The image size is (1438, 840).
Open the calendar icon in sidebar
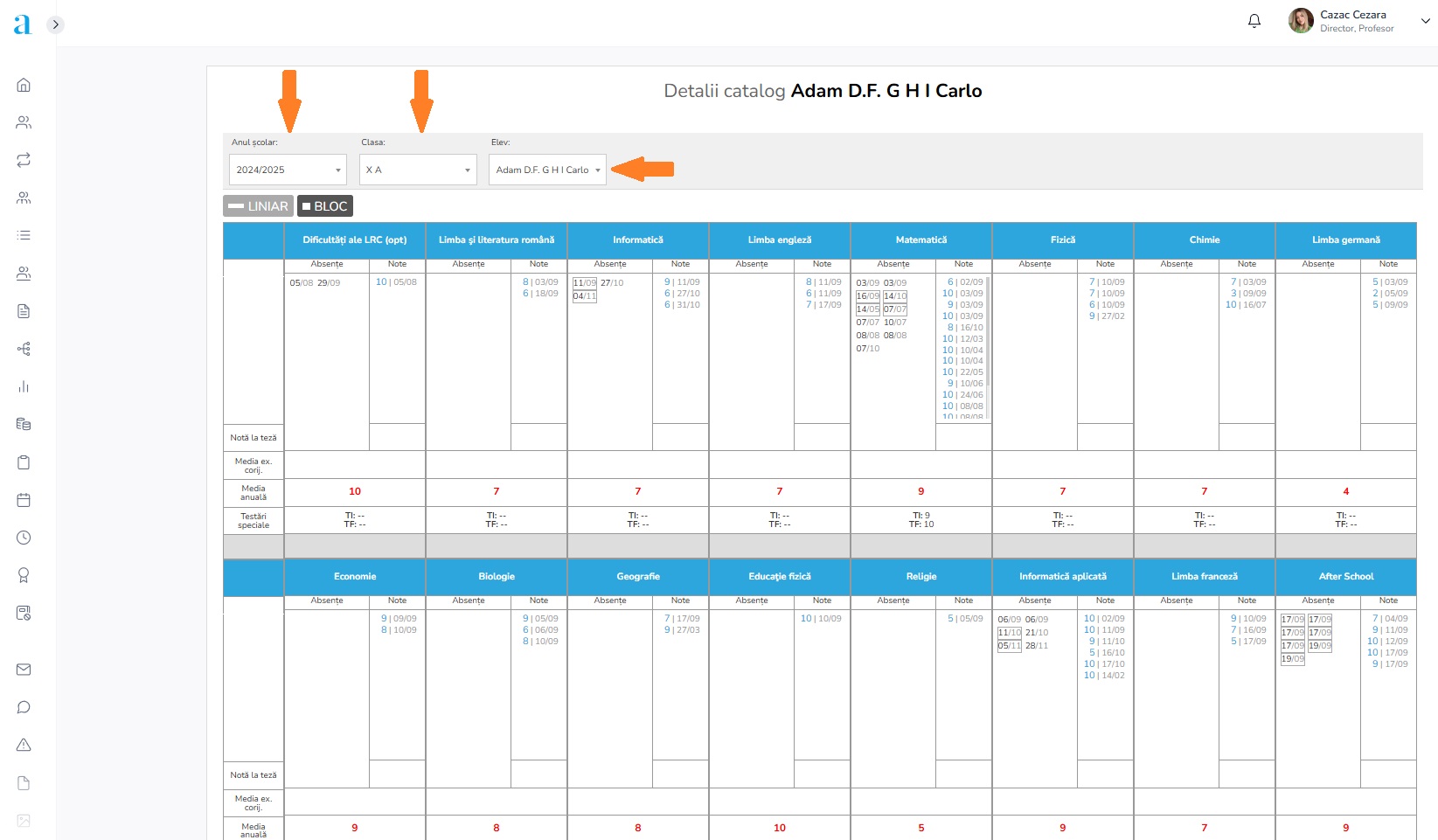(x=24, y=500)
